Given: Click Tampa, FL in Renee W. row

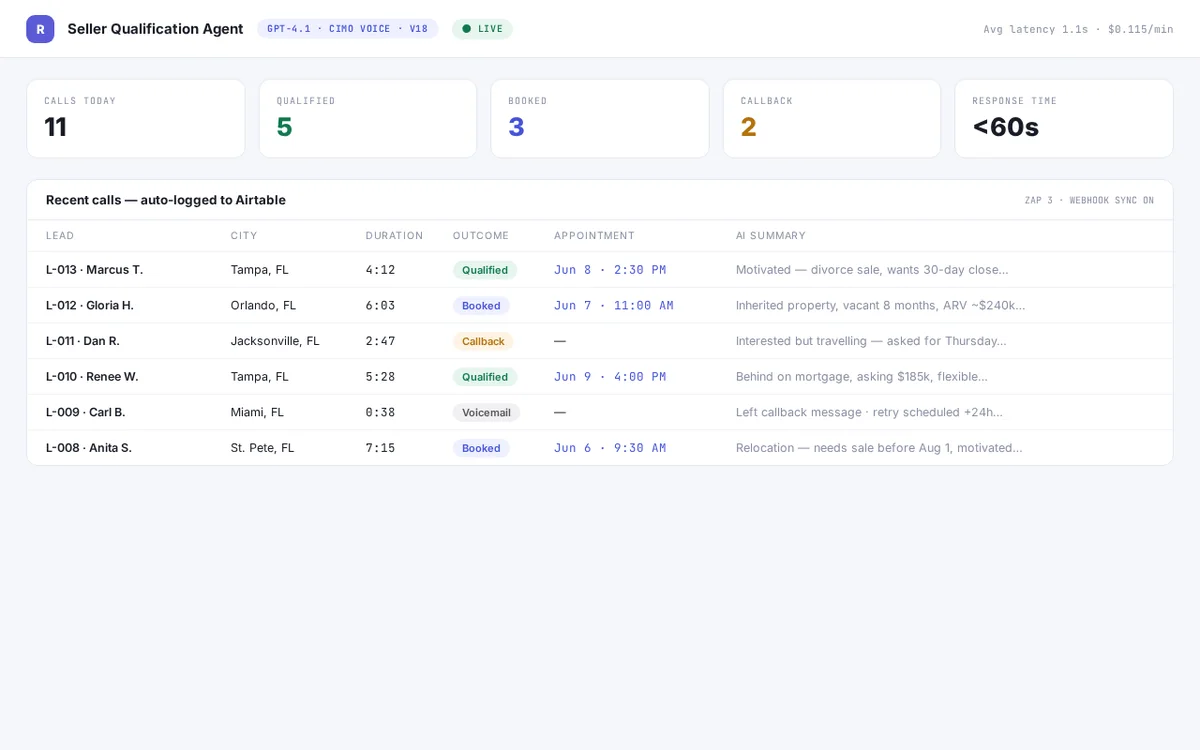Looking at the screenshot, I should 260,377.
